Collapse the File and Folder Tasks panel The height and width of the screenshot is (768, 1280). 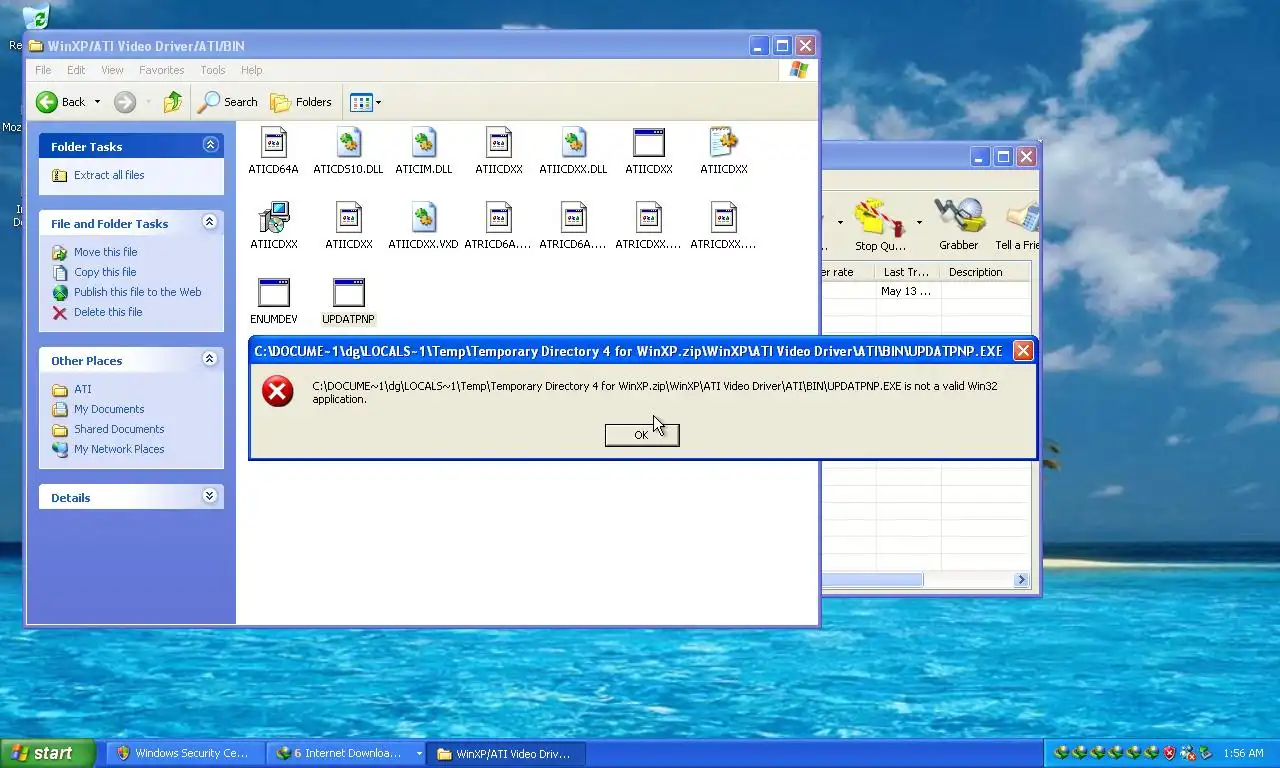[x=210, y=222]
